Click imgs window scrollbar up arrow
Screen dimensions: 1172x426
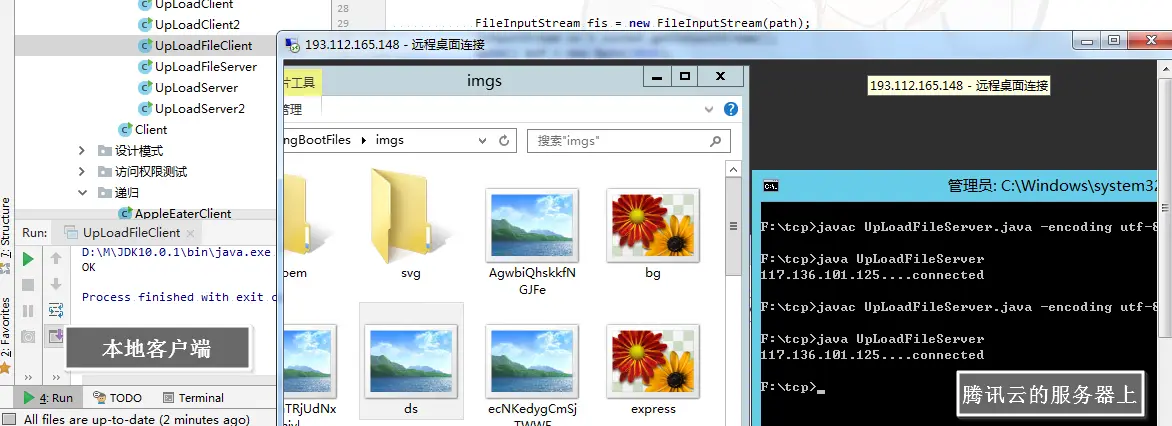733,172
